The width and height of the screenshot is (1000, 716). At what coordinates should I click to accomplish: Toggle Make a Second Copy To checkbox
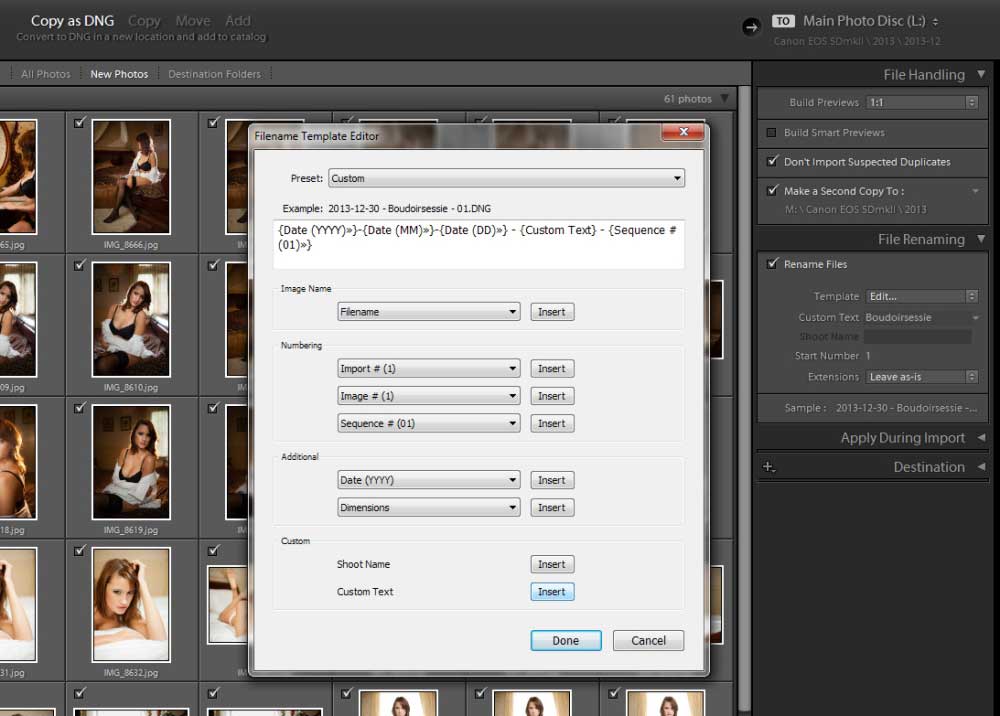click(x=772, y=191)
